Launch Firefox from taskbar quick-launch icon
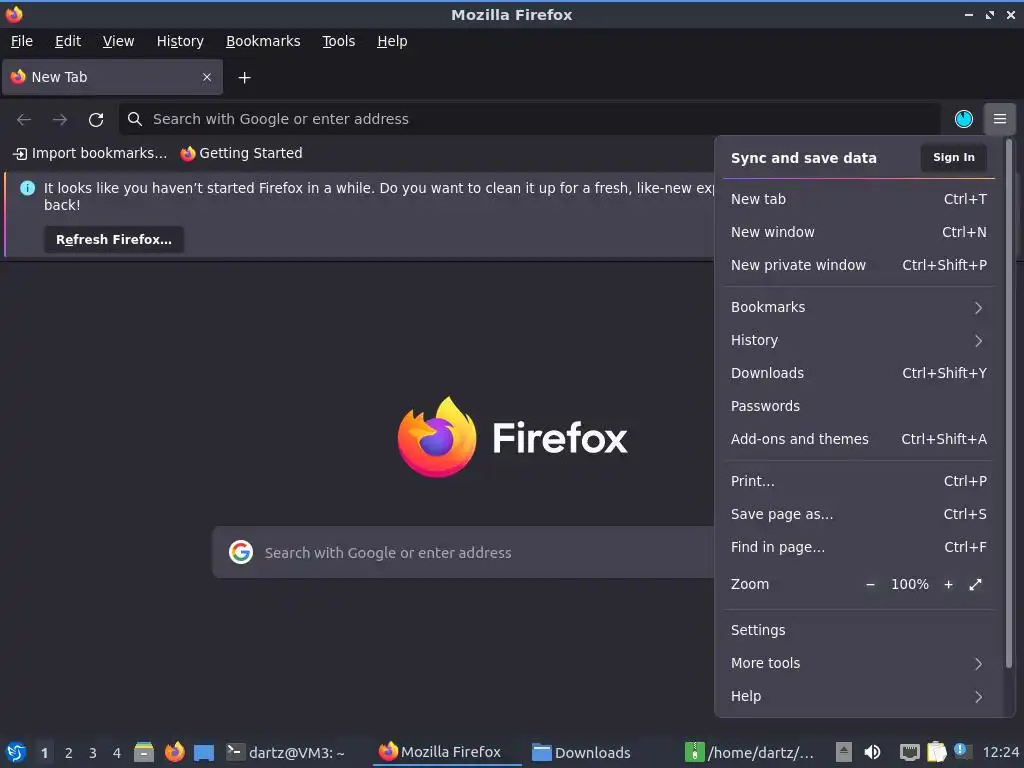The width and height of the screenshot is (1024, 768). [174, 752]
